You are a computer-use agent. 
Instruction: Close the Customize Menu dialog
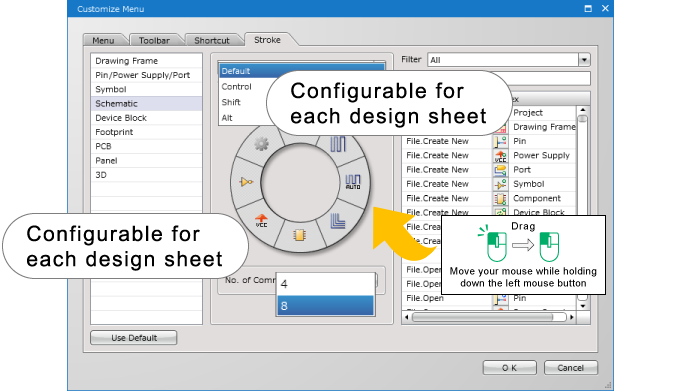(605, 8)
